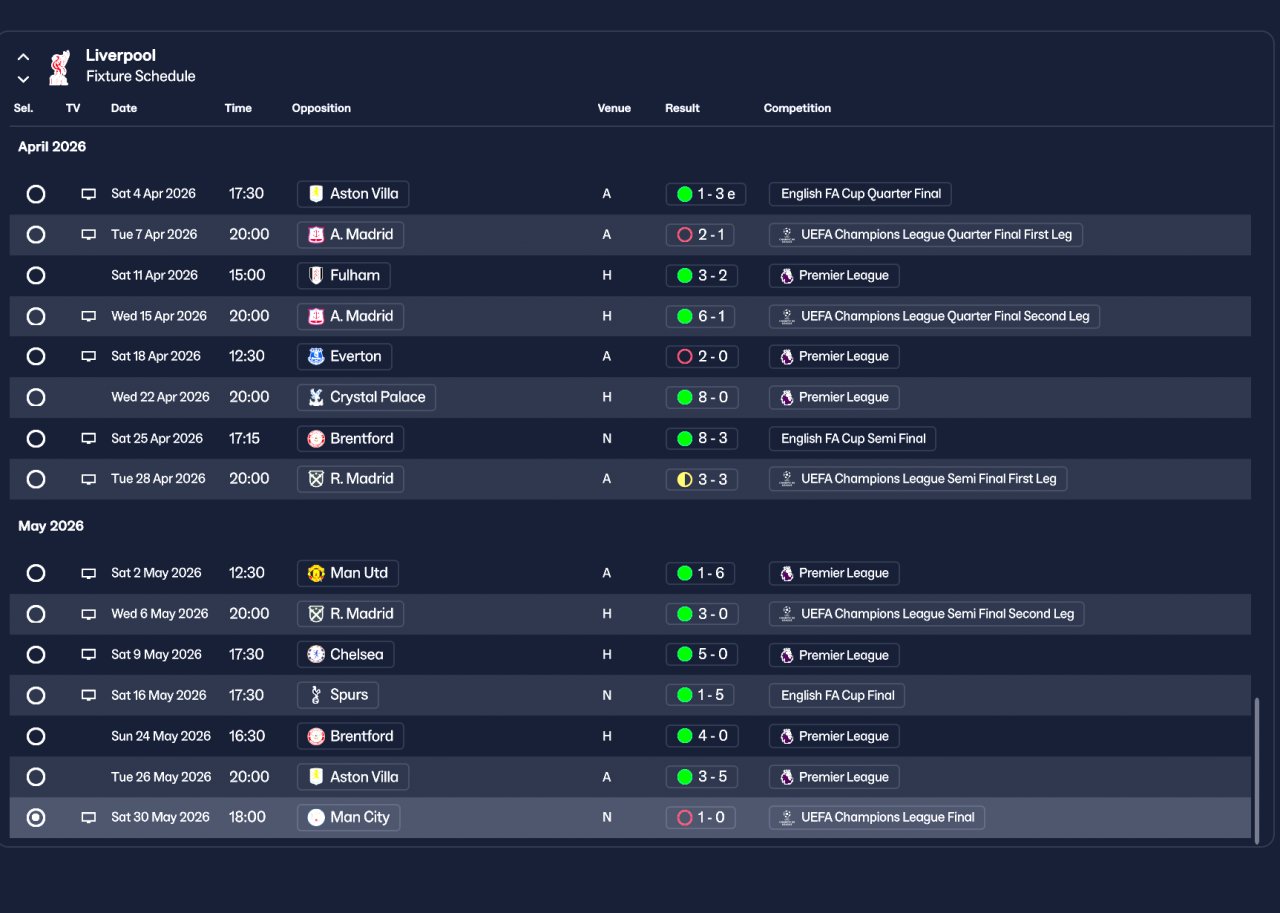
Task: Open the UEFA Champions League Final competition link
Action: pos(877,818)
